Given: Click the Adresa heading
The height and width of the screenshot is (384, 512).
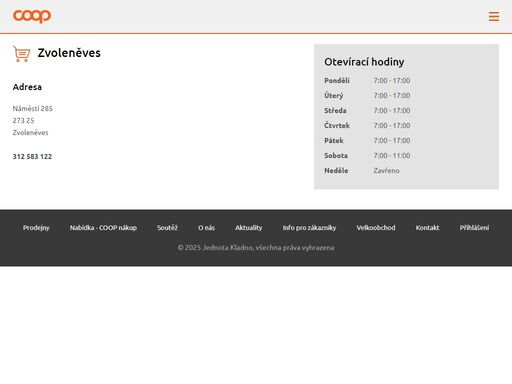Looking at the screenshot, I should tap(27, 87).
